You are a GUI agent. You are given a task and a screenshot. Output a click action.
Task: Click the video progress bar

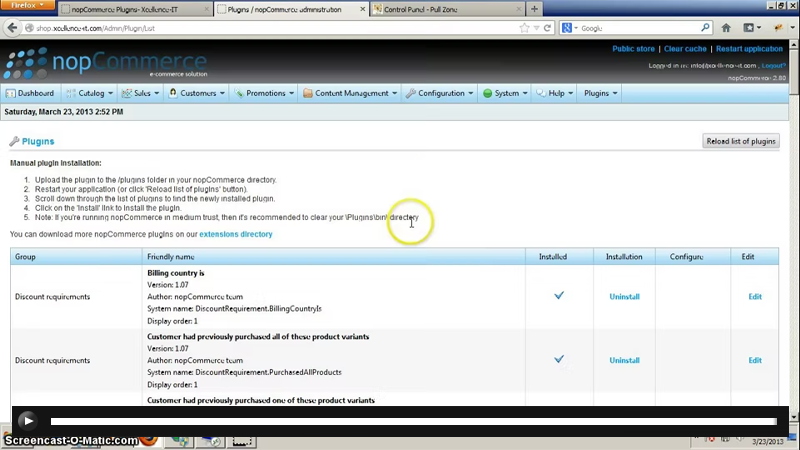pos(413,421)
